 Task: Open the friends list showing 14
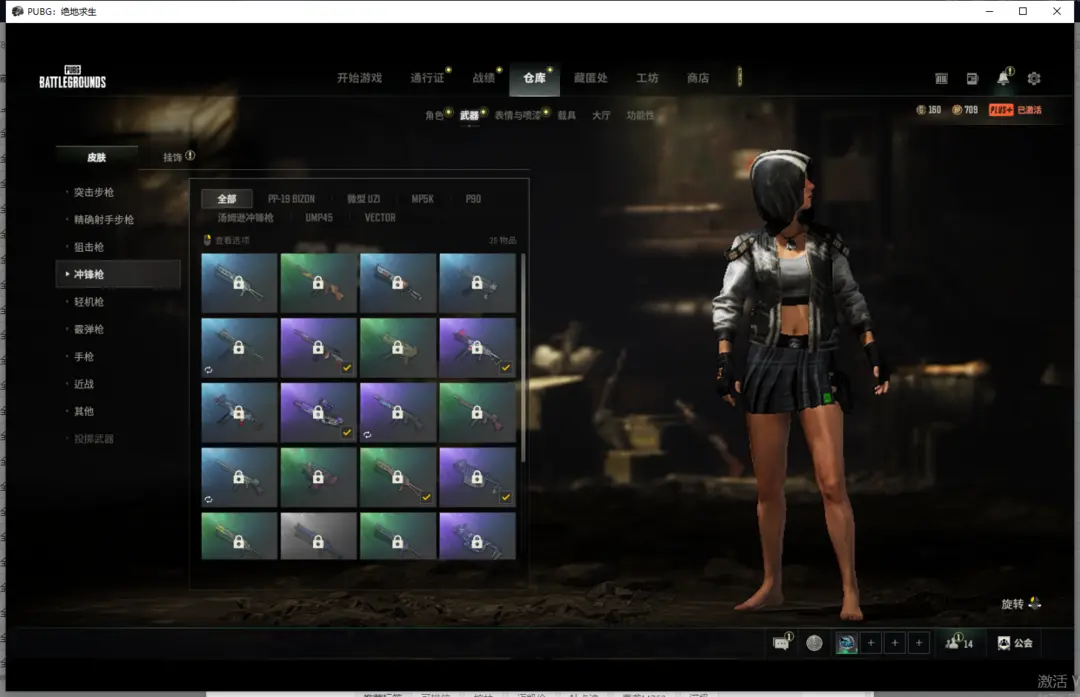959,643
